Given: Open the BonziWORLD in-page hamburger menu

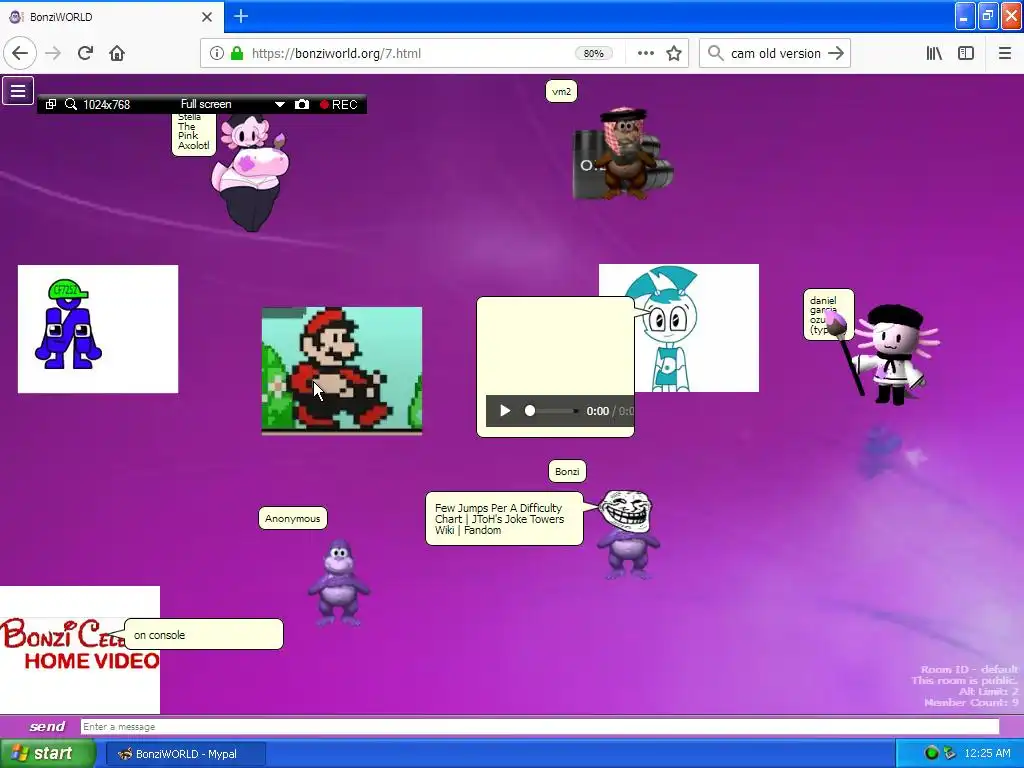Looking at the screenshot, I should 18,91.
